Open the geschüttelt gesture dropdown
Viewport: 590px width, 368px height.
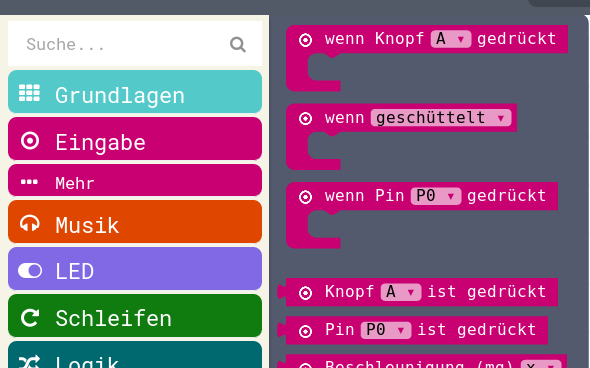441,118
